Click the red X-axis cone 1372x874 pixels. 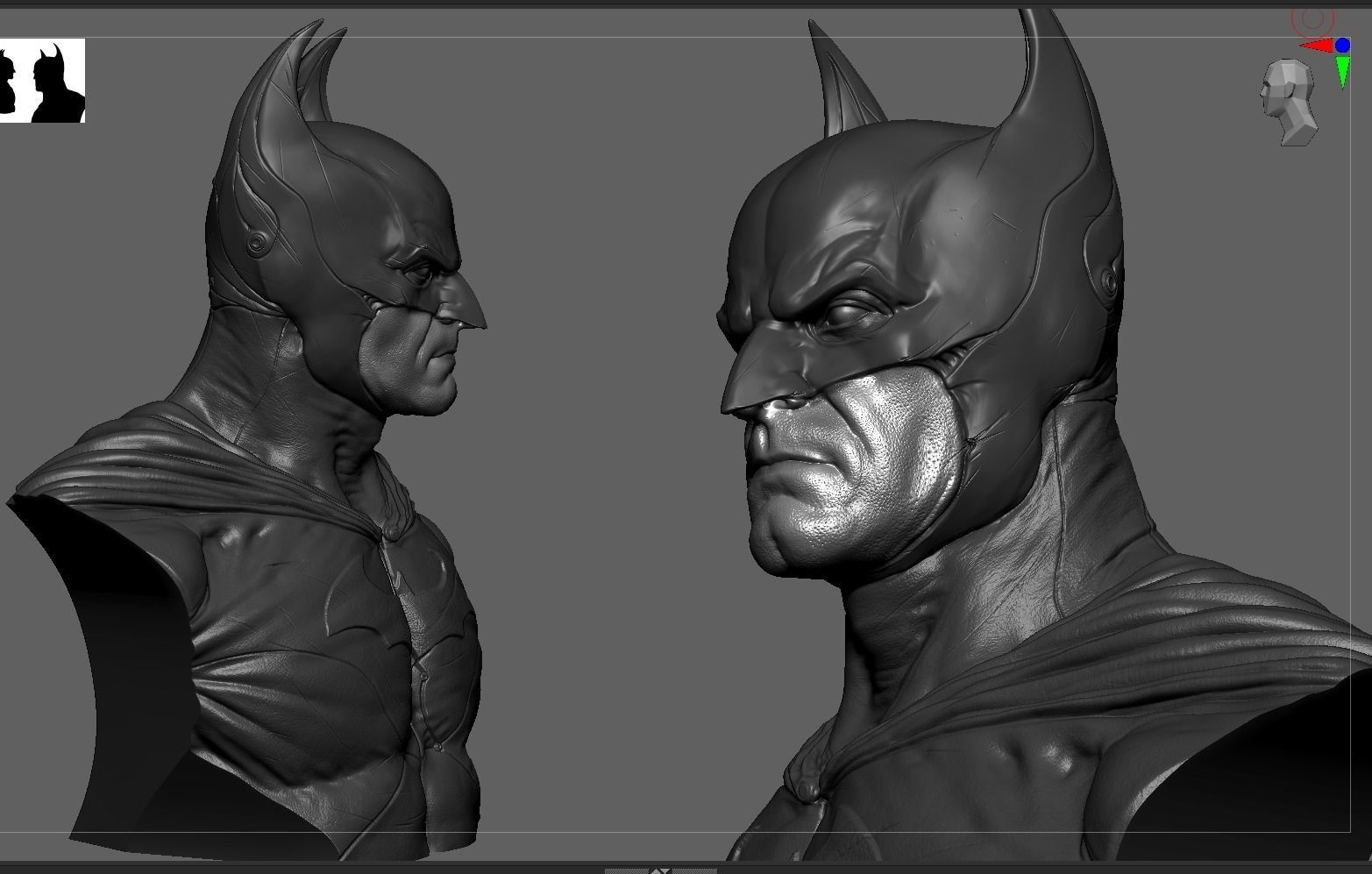point(1316,46)
